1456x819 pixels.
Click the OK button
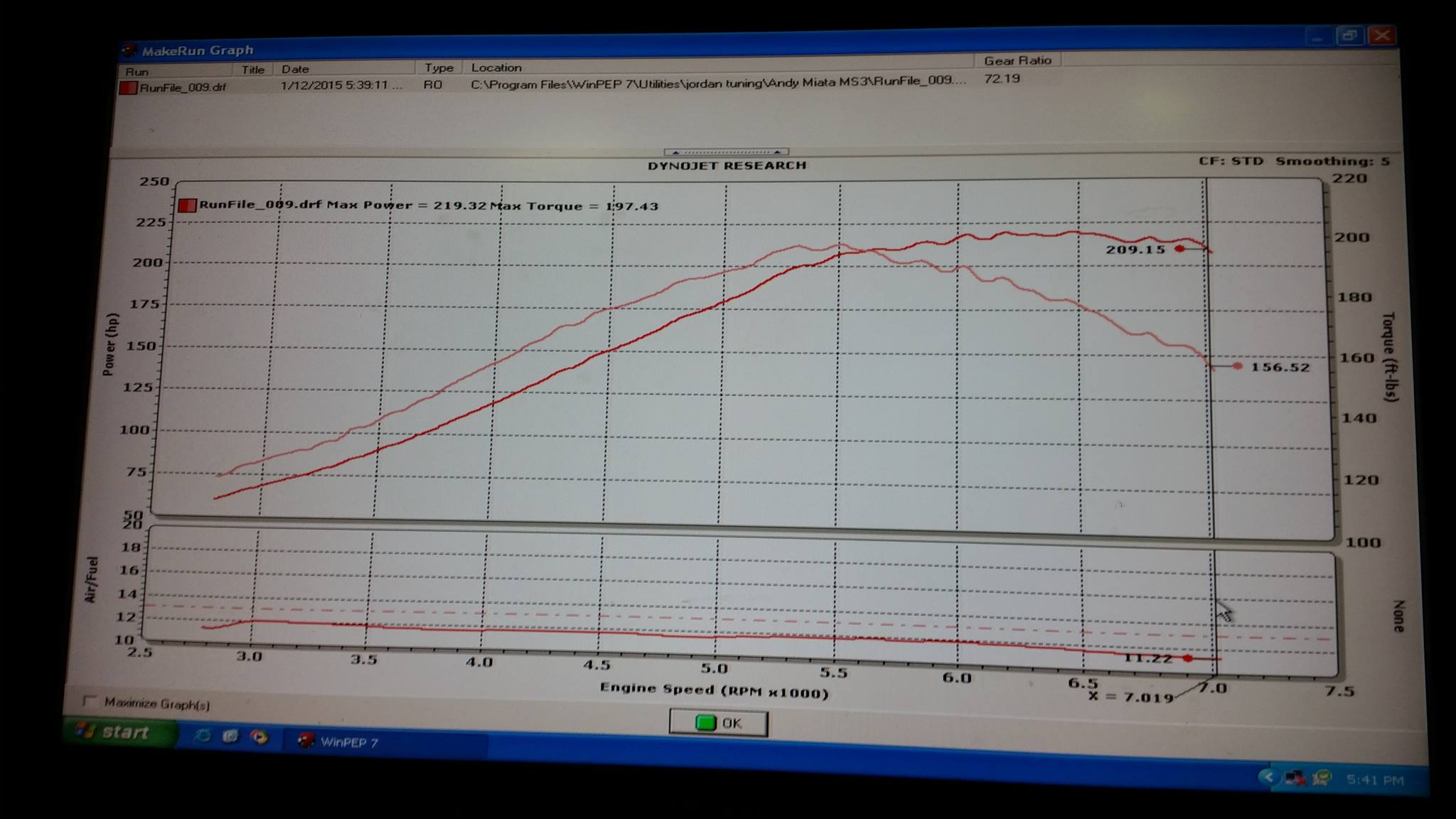[x=718, y=723]
